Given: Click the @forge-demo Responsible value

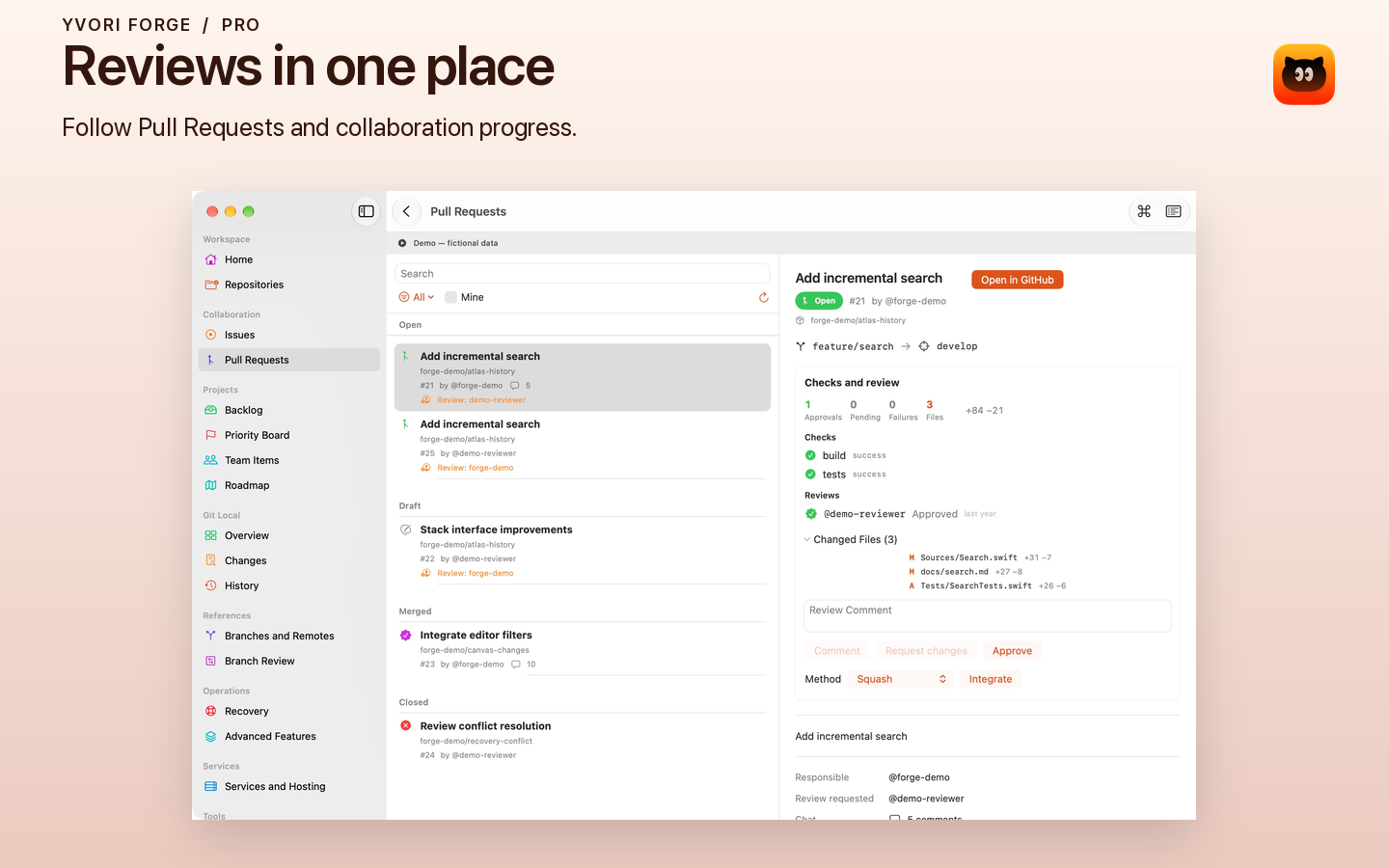Looking at the screenshot, I should point(919,777).
